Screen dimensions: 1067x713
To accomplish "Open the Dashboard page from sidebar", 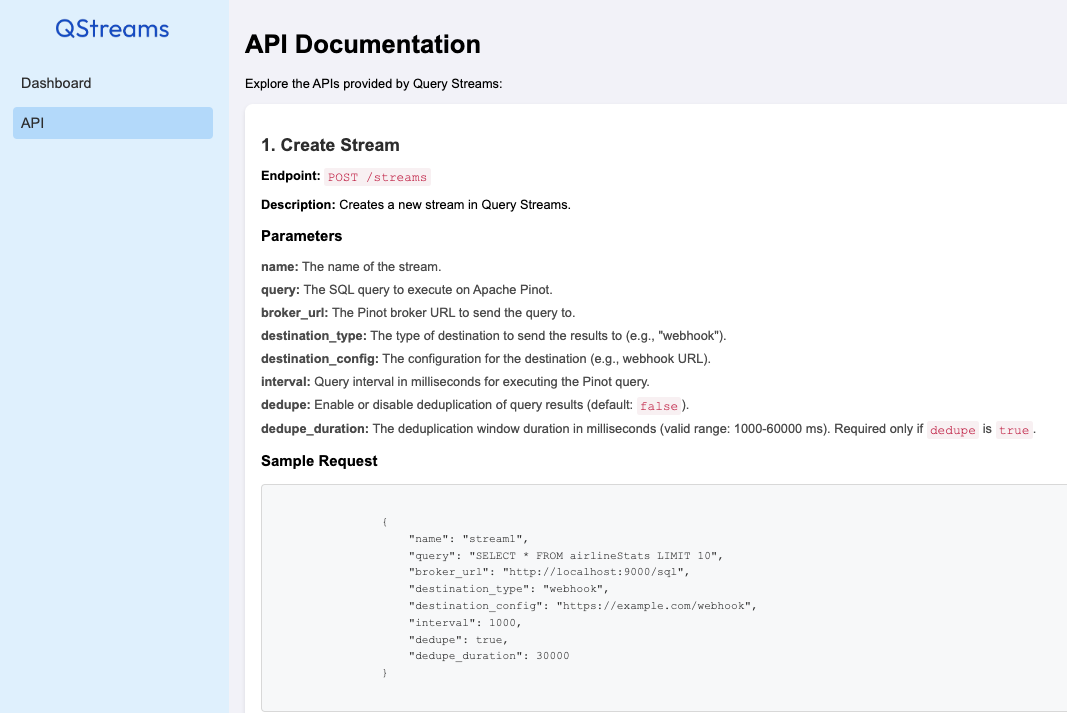I will pos(56,83).
